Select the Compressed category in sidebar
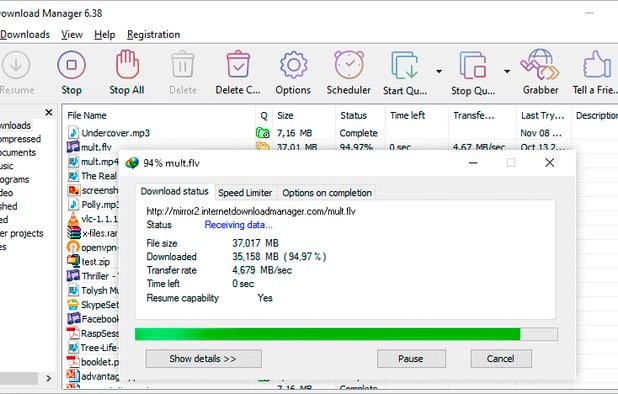This screenshot has width=618, height=394. 20,139
